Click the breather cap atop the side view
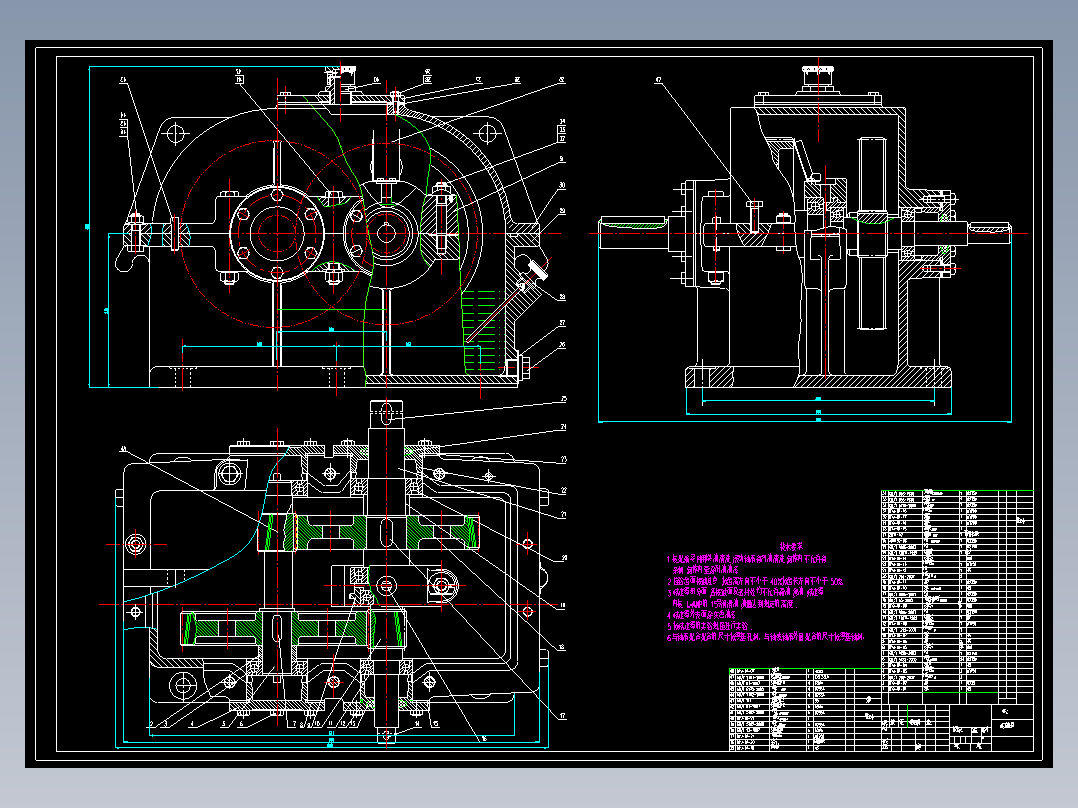This screenshot has height=808, width=1078. 817,78
